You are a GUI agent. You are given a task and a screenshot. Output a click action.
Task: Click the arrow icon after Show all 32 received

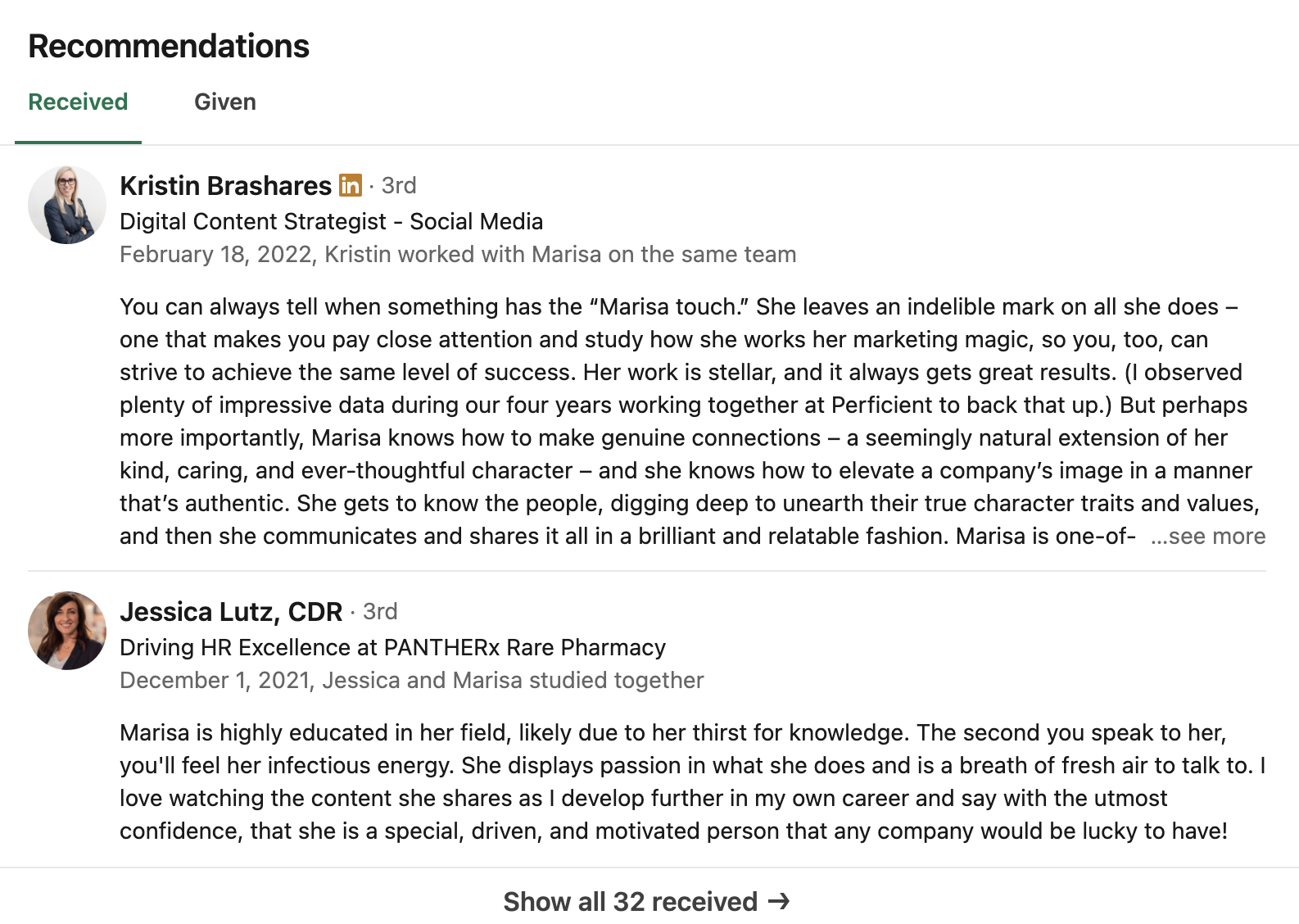(x=779, y=901)
